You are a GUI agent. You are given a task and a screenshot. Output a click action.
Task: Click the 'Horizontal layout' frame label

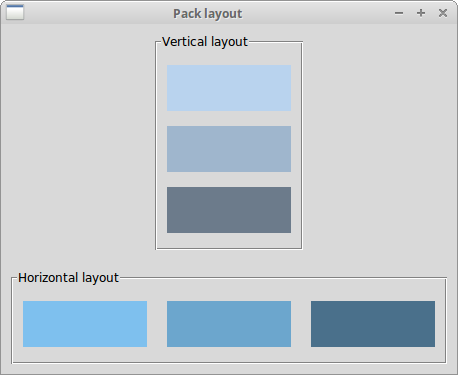pyautogui.click(x=68, y=278)
